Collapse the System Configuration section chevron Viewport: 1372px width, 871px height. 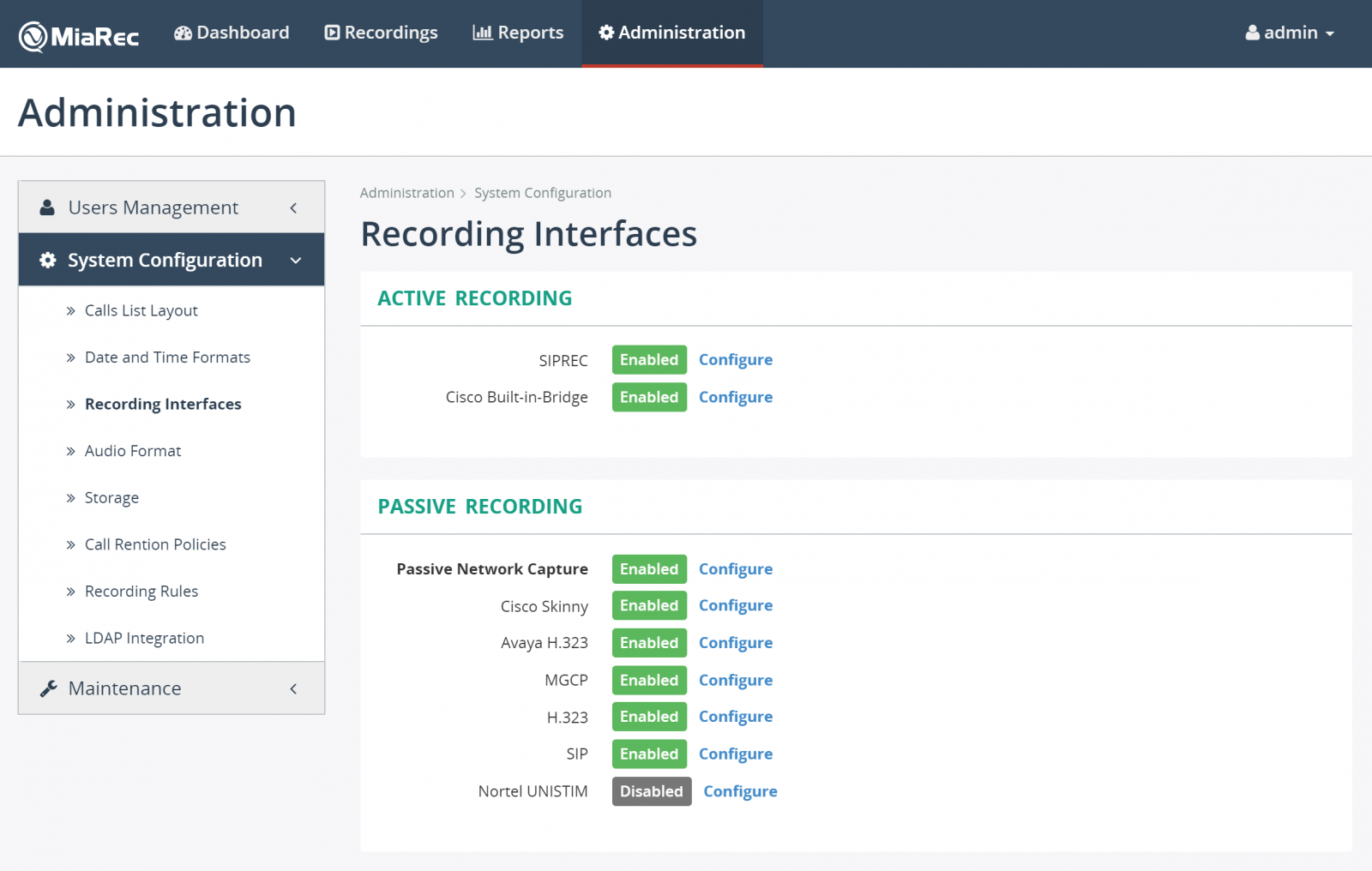[x=296, y=261]
